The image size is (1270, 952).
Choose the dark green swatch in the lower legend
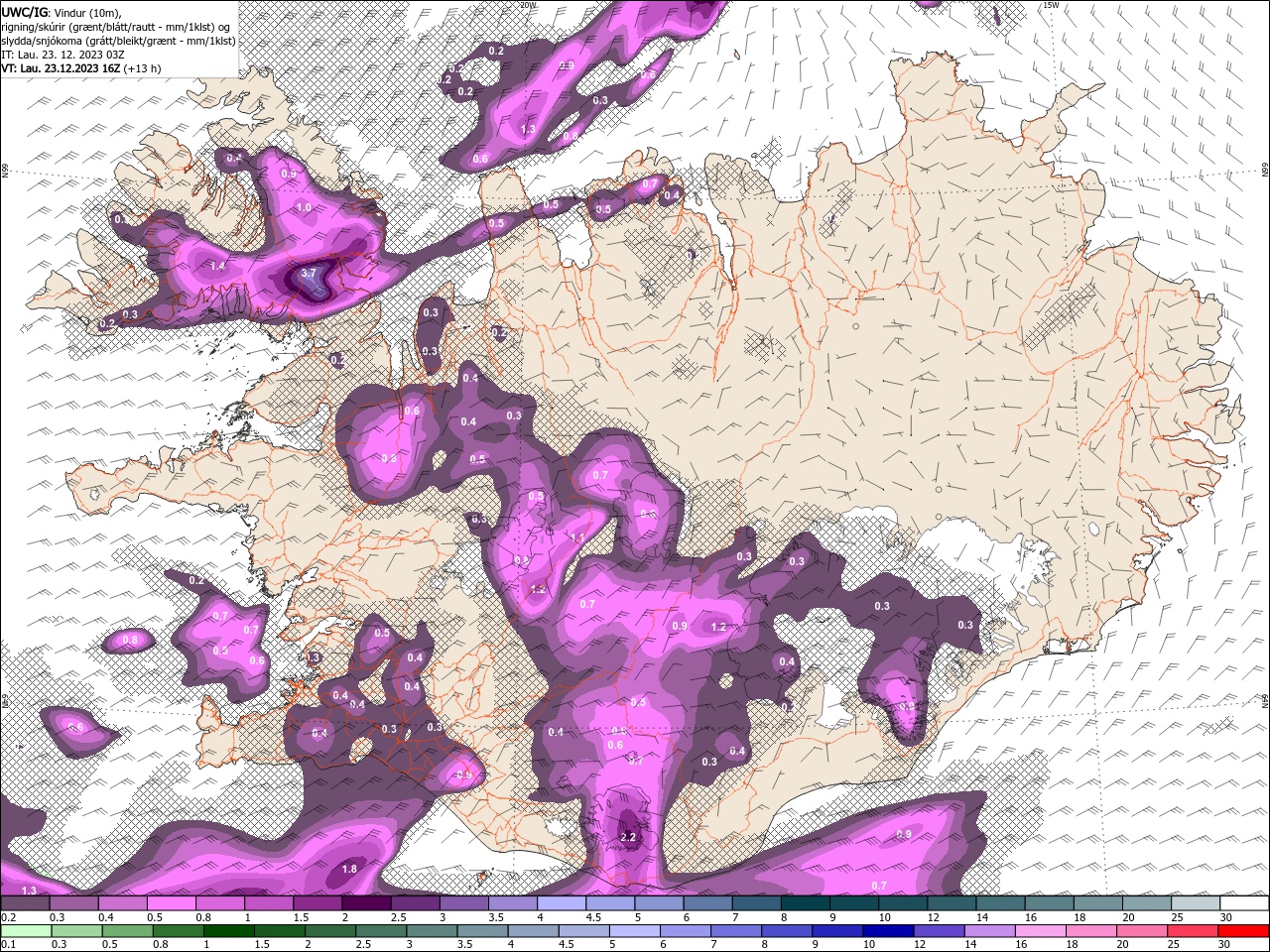pyautogui.click(x=228, y=931)
